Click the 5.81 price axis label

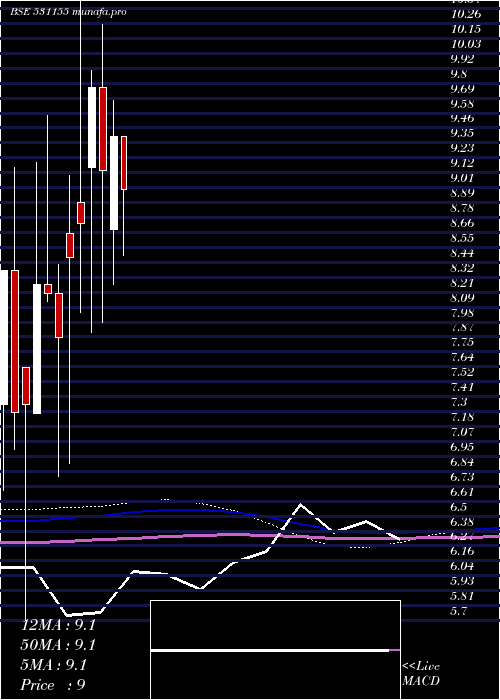463,596
